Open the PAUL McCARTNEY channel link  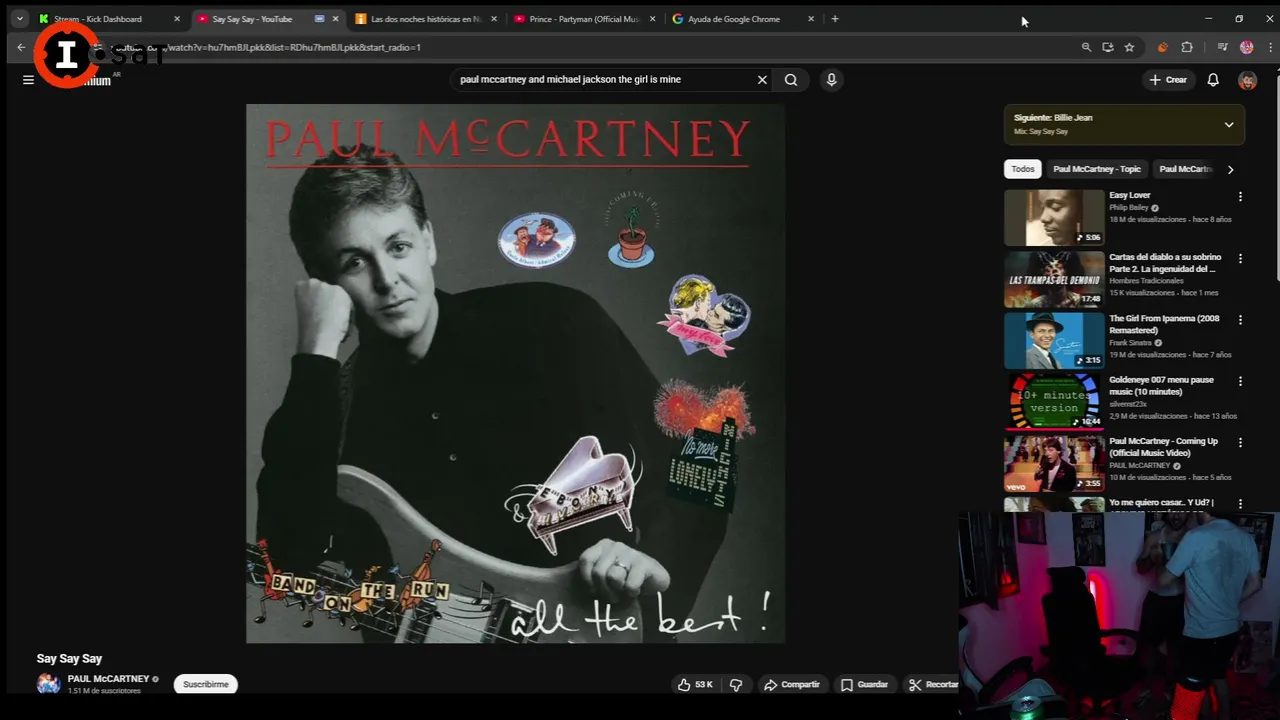(108, 679)
